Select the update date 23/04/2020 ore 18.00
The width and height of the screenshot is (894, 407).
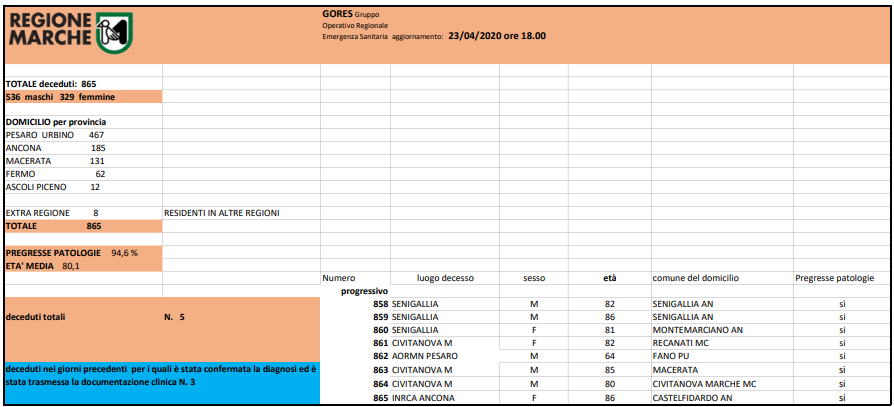(497, 35)
